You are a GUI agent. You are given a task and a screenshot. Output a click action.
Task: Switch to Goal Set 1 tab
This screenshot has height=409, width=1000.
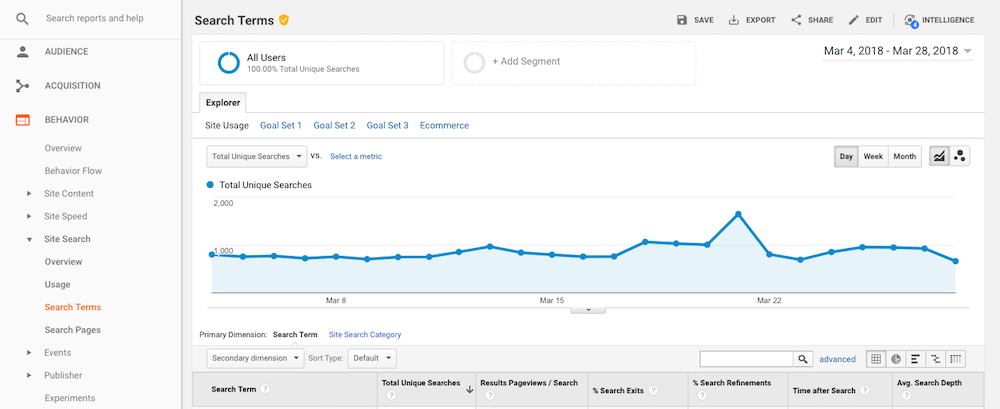(281, 126)
